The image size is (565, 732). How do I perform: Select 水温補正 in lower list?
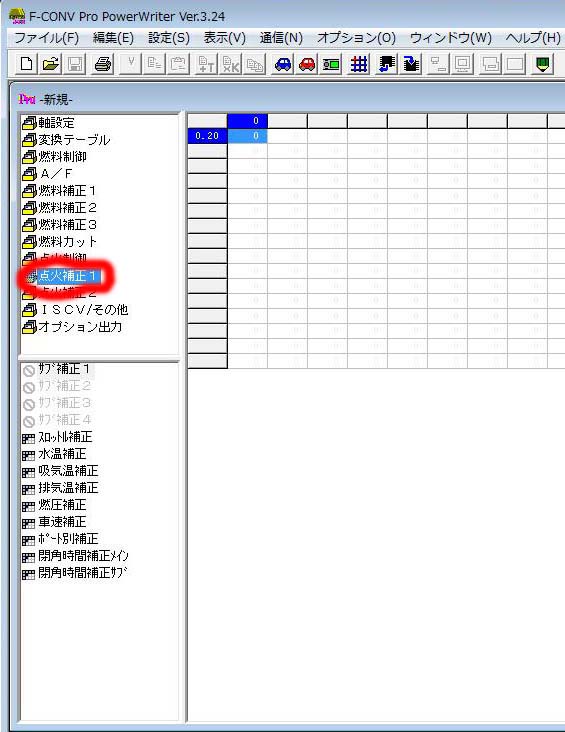(54, 454)
